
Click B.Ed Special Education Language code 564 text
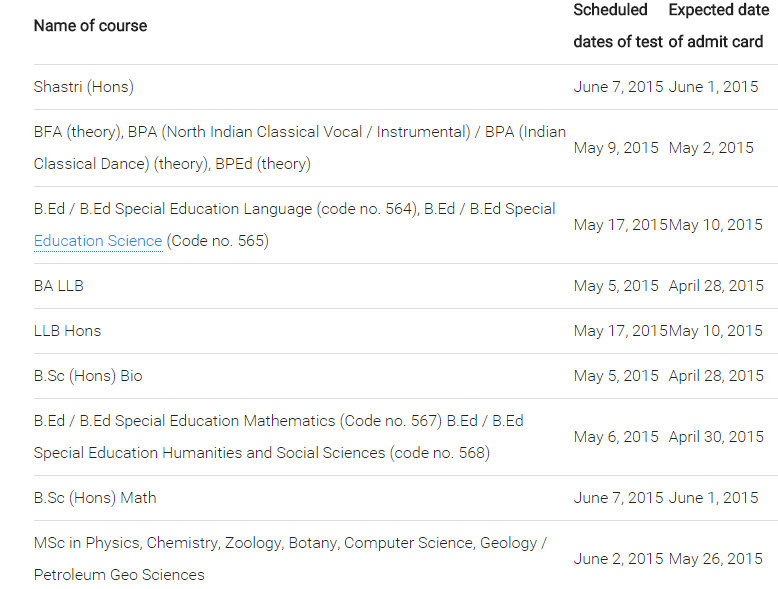tap(227, 209)
